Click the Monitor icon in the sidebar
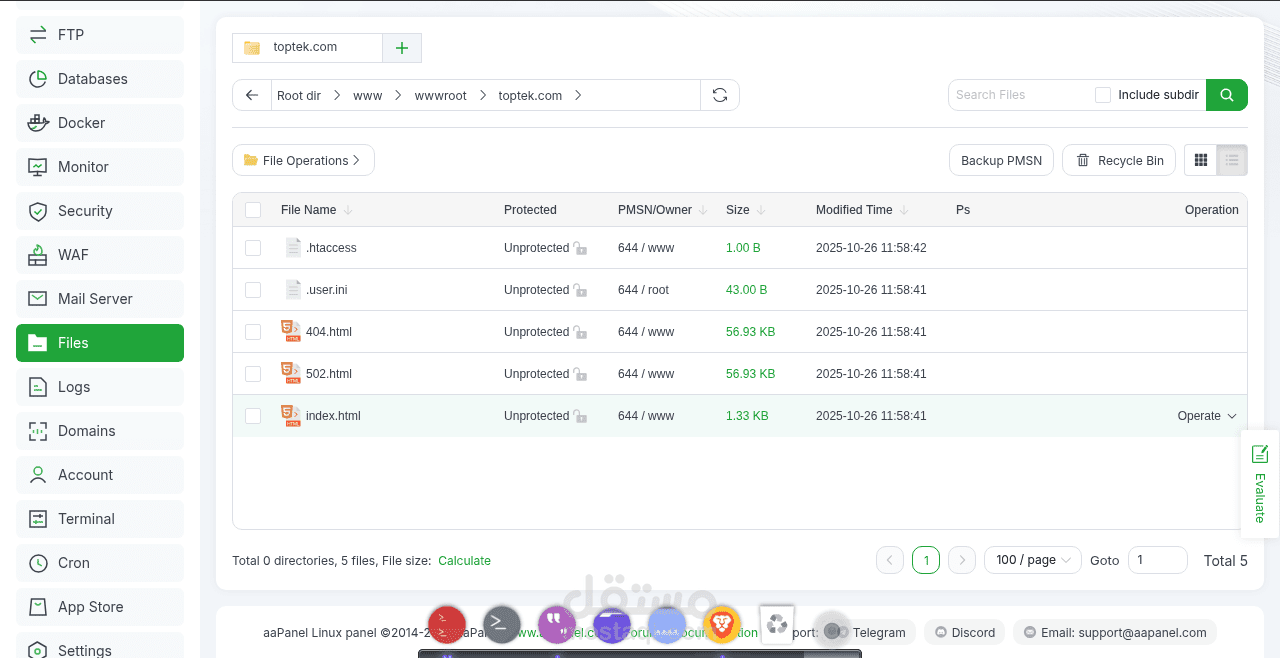 click(x=38, y=167)
